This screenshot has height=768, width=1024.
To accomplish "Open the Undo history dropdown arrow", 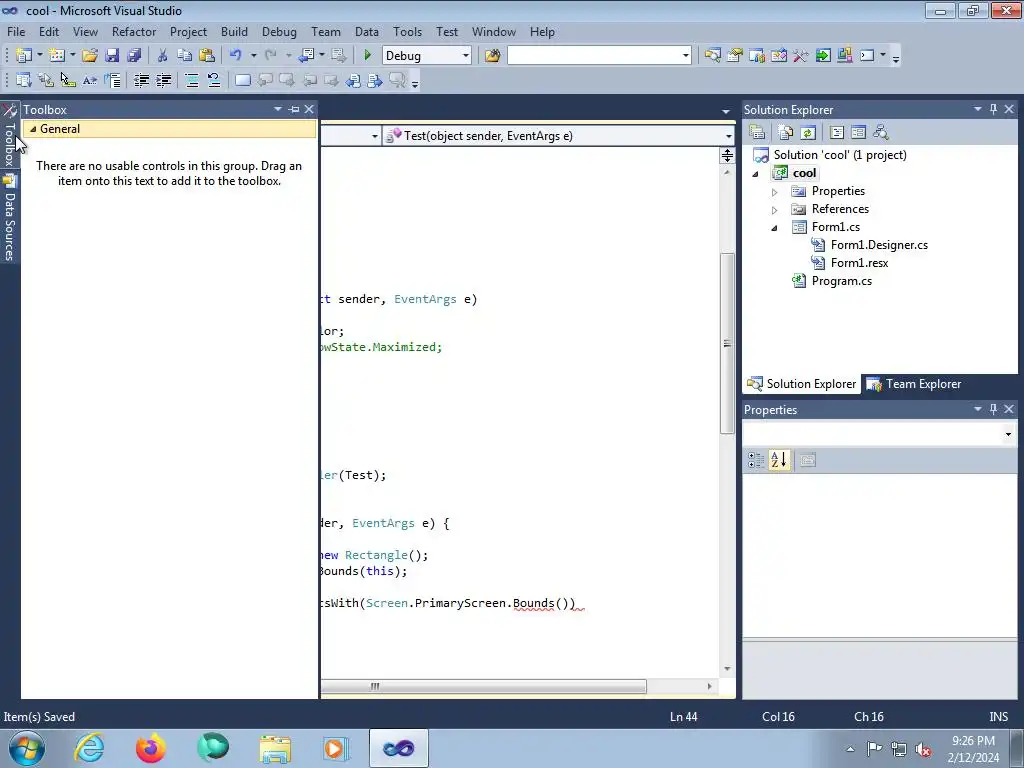I will tap(253, 56).
